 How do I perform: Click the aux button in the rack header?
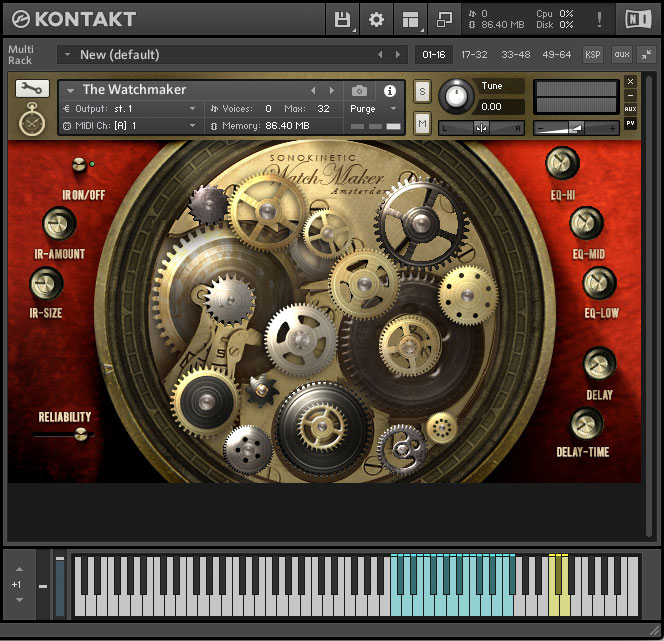pyautogui.click(x=621, y=54)
